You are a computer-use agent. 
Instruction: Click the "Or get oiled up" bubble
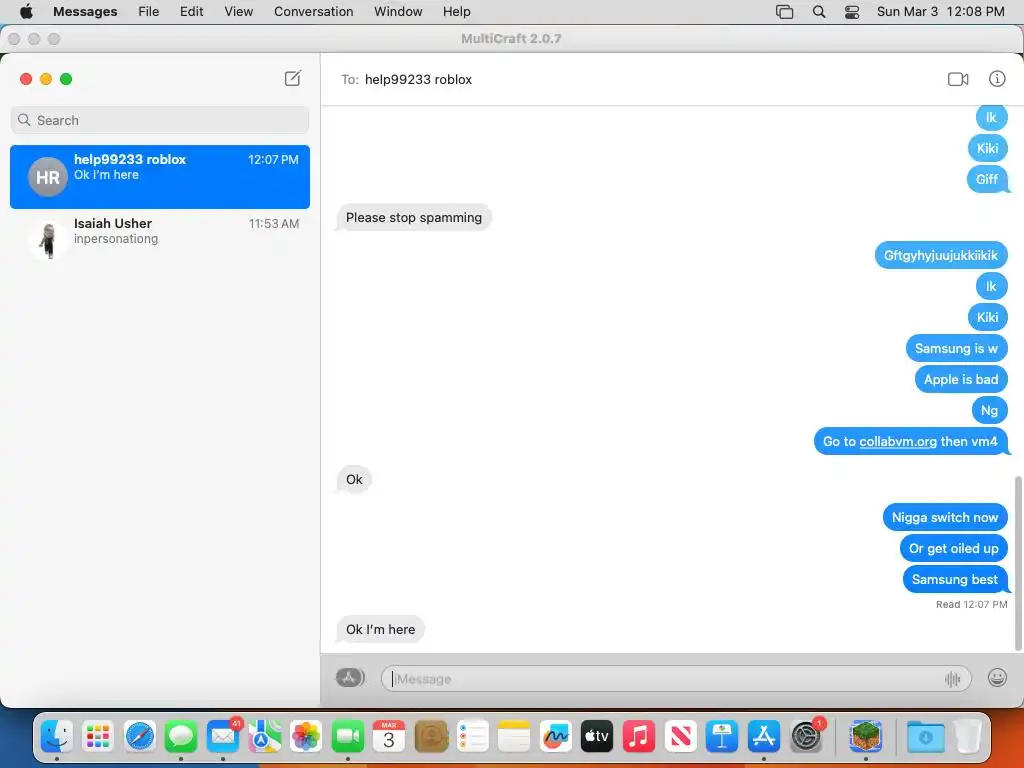click(x=953, y=549)
